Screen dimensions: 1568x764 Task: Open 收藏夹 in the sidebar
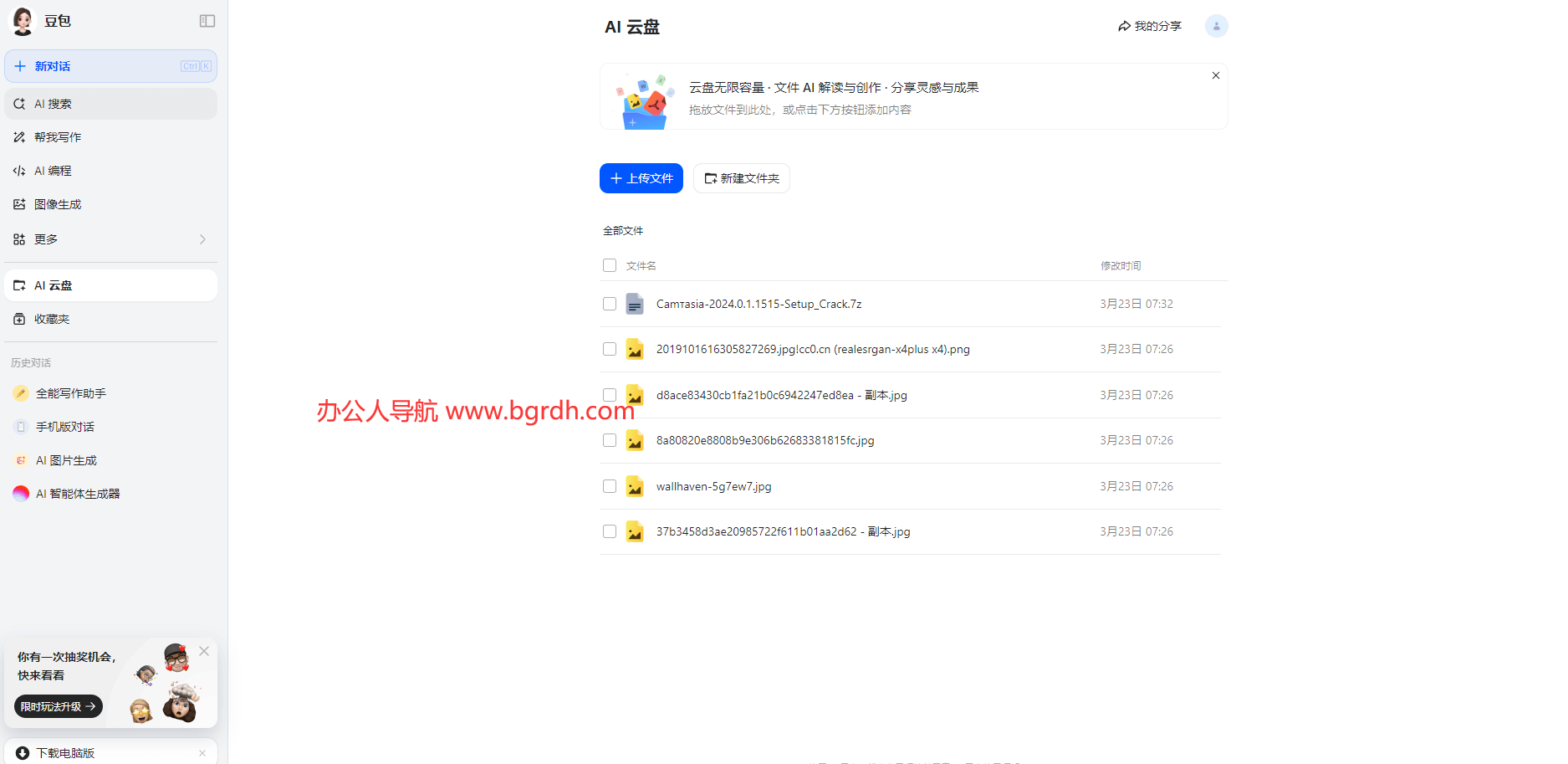(x=110, y=319)
